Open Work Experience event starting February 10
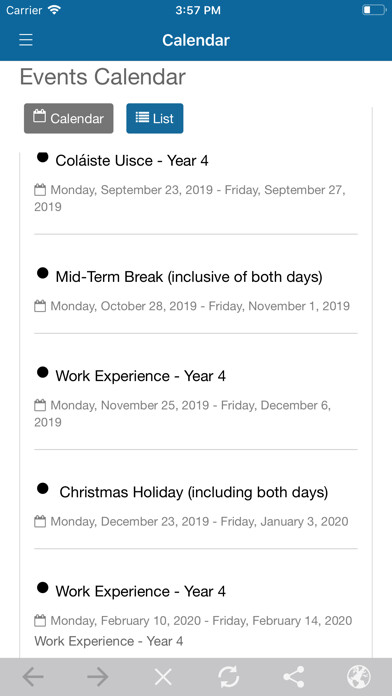 (140, 592)
